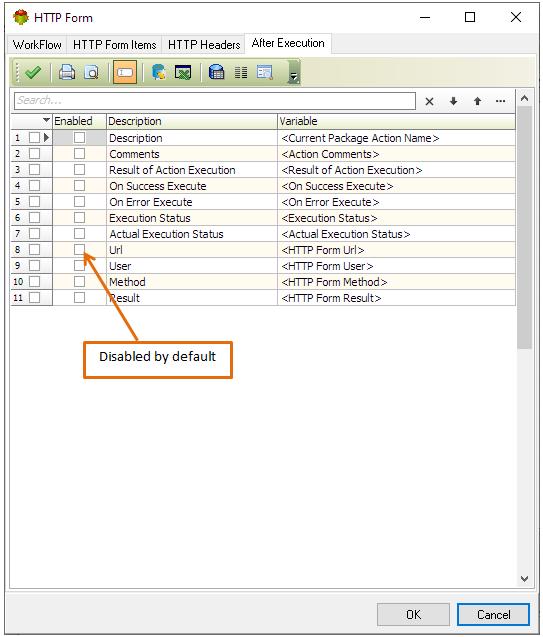Click into the Search input field
The width and height of the screenshot is (543, 637).
click(x=215, y=101)
